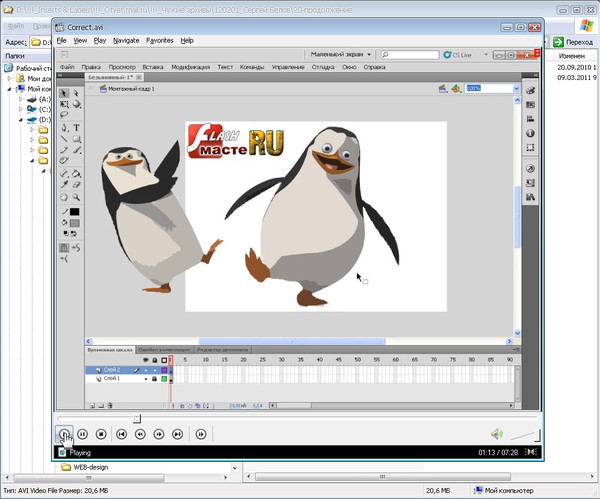Screen dimensions: 600x499
Task: Select the Deco tool
Action: tap(64, 161)
